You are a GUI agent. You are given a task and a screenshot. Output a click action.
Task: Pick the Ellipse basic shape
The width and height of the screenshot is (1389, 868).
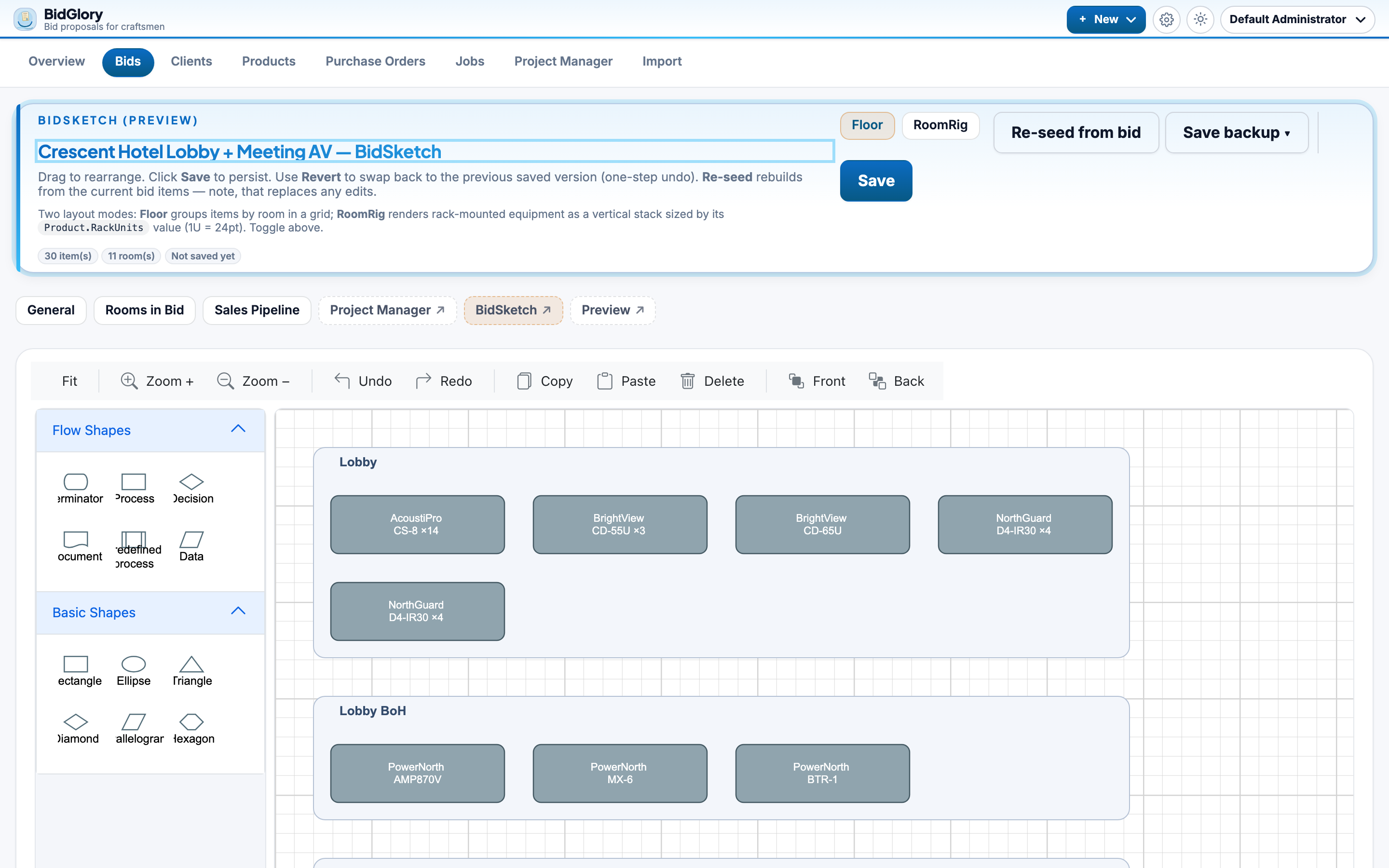coord(134,671)
